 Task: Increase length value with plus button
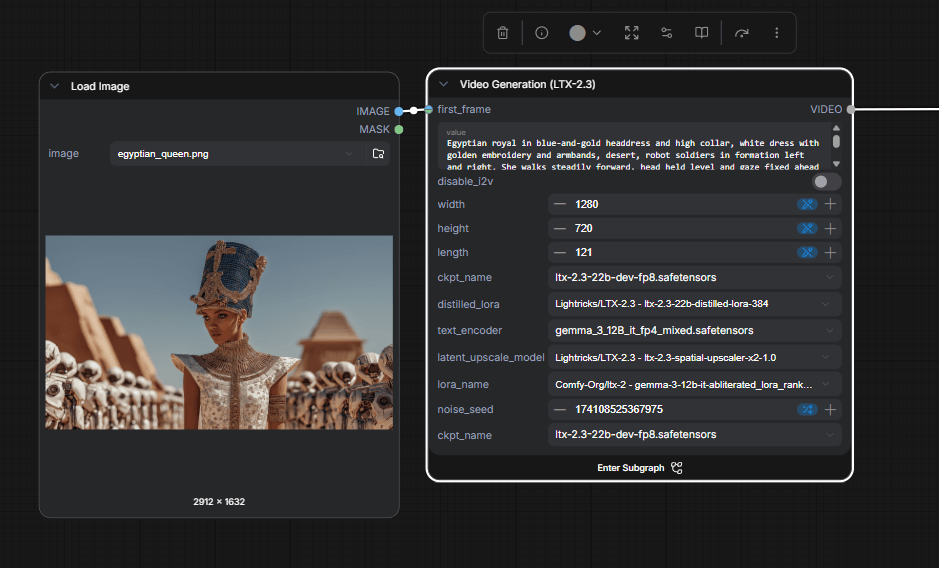[830, 253]
